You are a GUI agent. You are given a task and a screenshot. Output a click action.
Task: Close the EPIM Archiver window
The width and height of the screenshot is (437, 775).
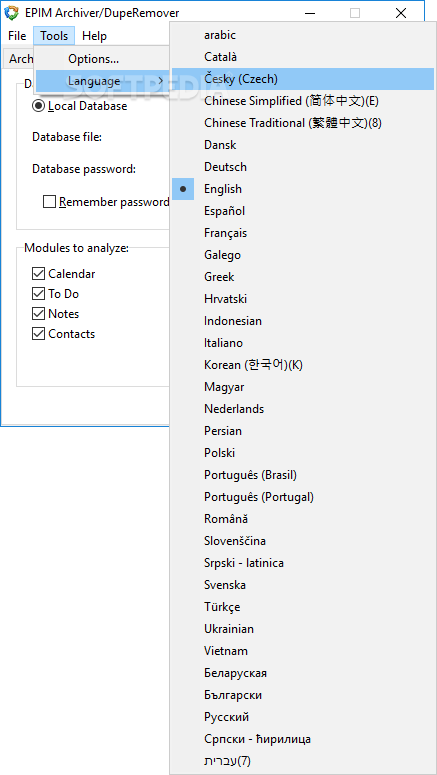tap(401, 13)
